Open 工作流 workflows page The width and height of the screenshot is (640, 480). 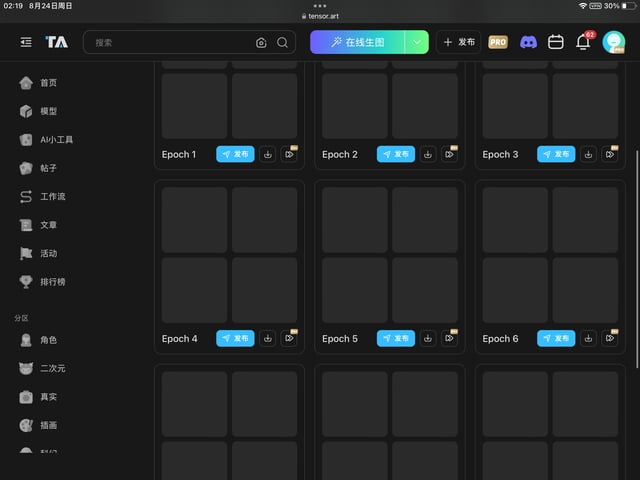click(43, 196)
